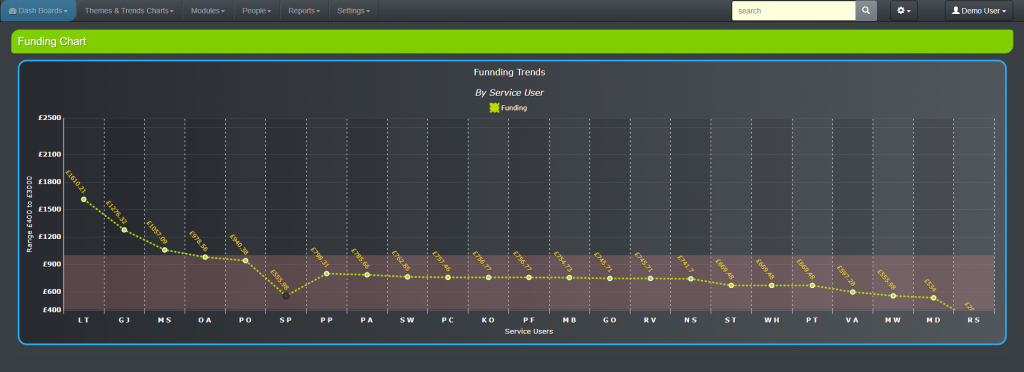This screenshot has width=1024, height=372.
Task: Select the MS point £1057.09
Action: tap(165, 250)
